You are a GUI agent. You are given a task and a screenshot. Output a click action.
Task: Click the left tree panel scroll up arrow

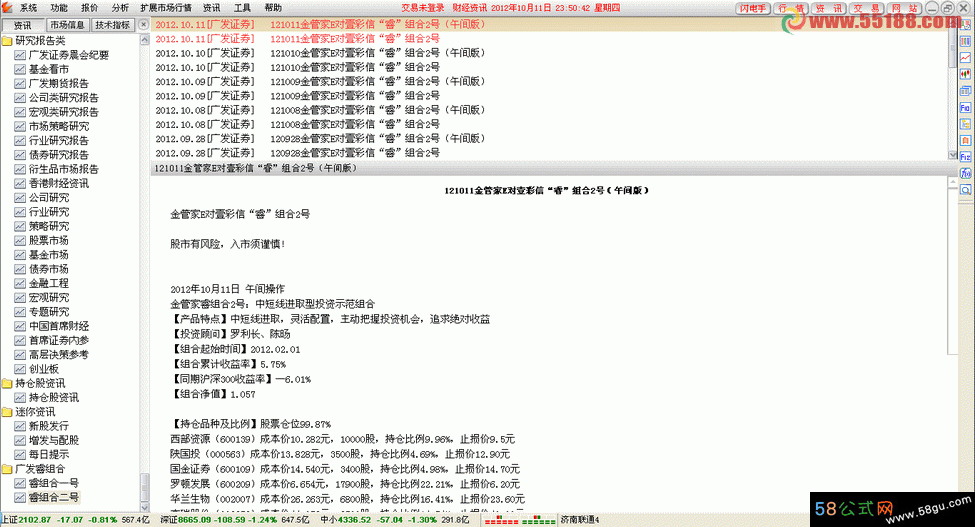point(145,40)
